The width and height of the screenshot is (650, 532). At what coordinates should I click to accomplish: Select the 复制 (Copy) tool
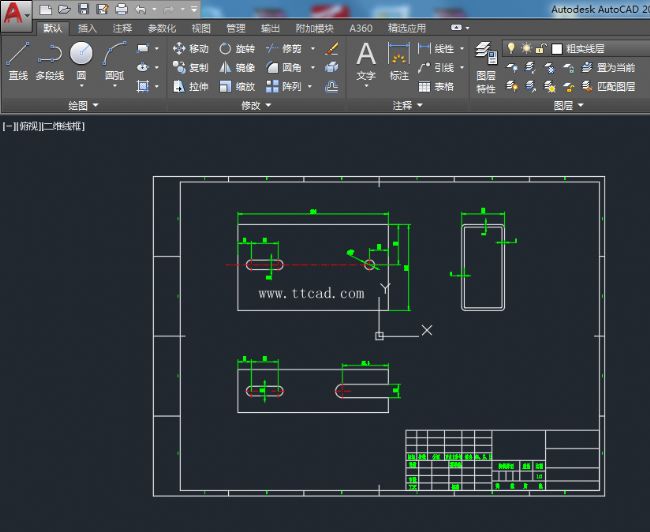[191, 67]
